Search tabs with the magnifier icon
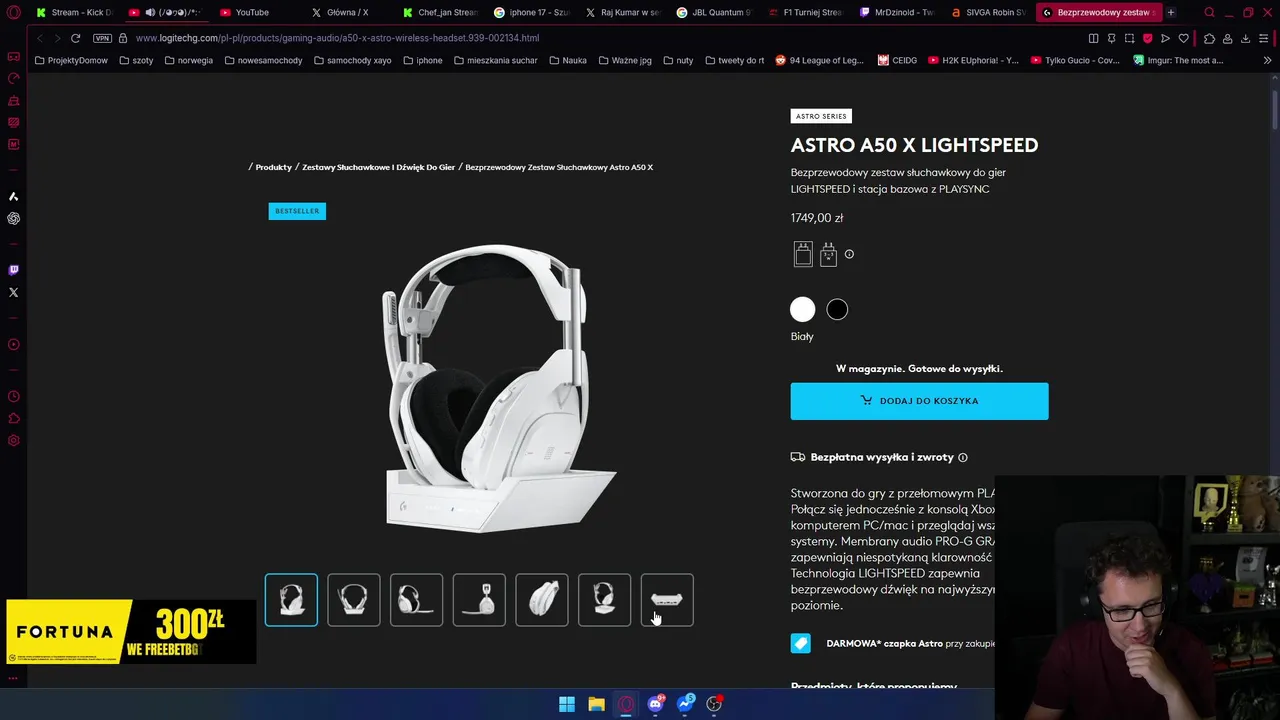Viewport: 1280px width, 720px height. point(1209,12)
